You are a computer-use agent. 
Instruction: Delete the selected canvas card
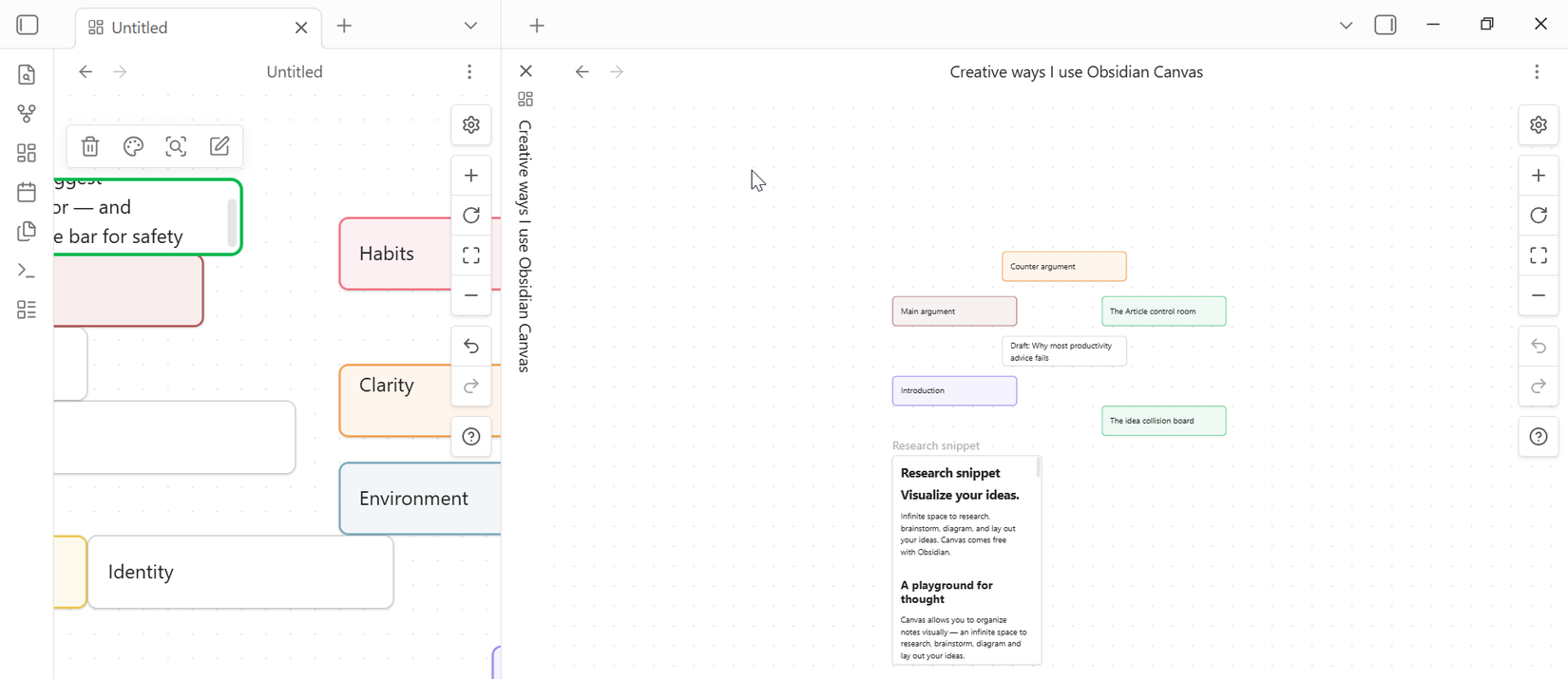pyautogui.click(x=90, y=146)
